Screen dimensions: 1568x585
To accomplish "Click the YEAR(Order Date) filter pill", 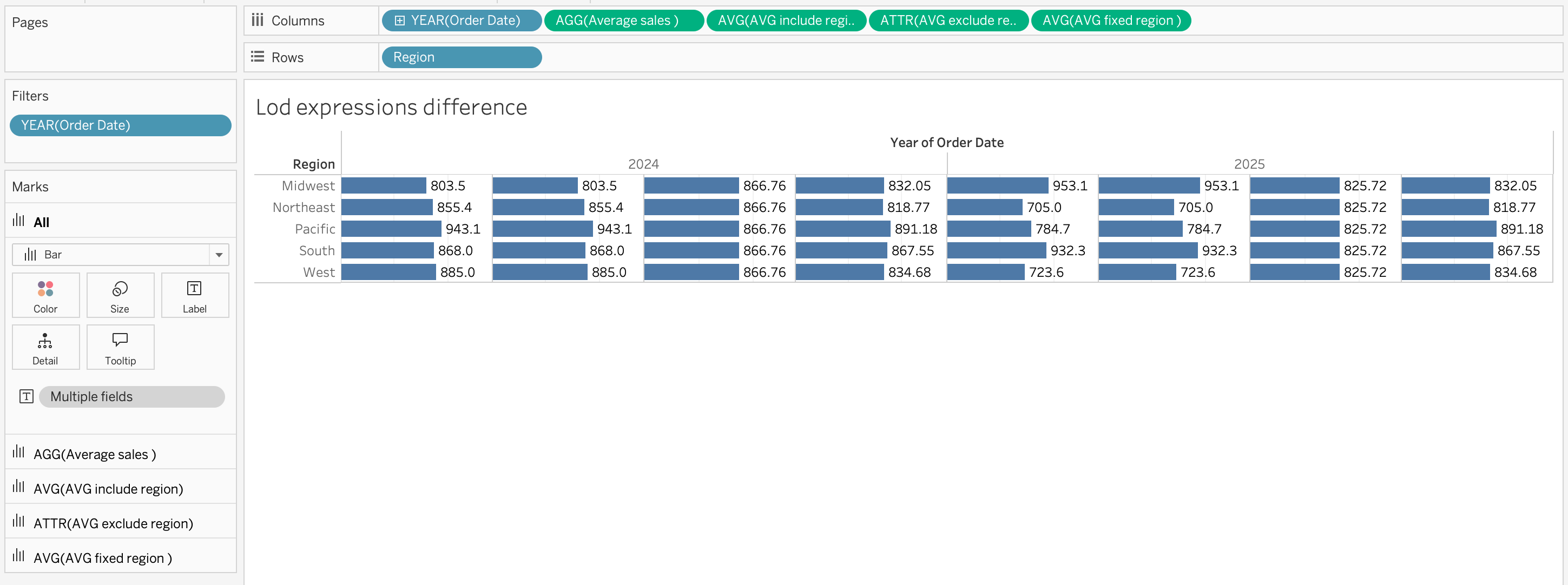I will pos(120,125).
